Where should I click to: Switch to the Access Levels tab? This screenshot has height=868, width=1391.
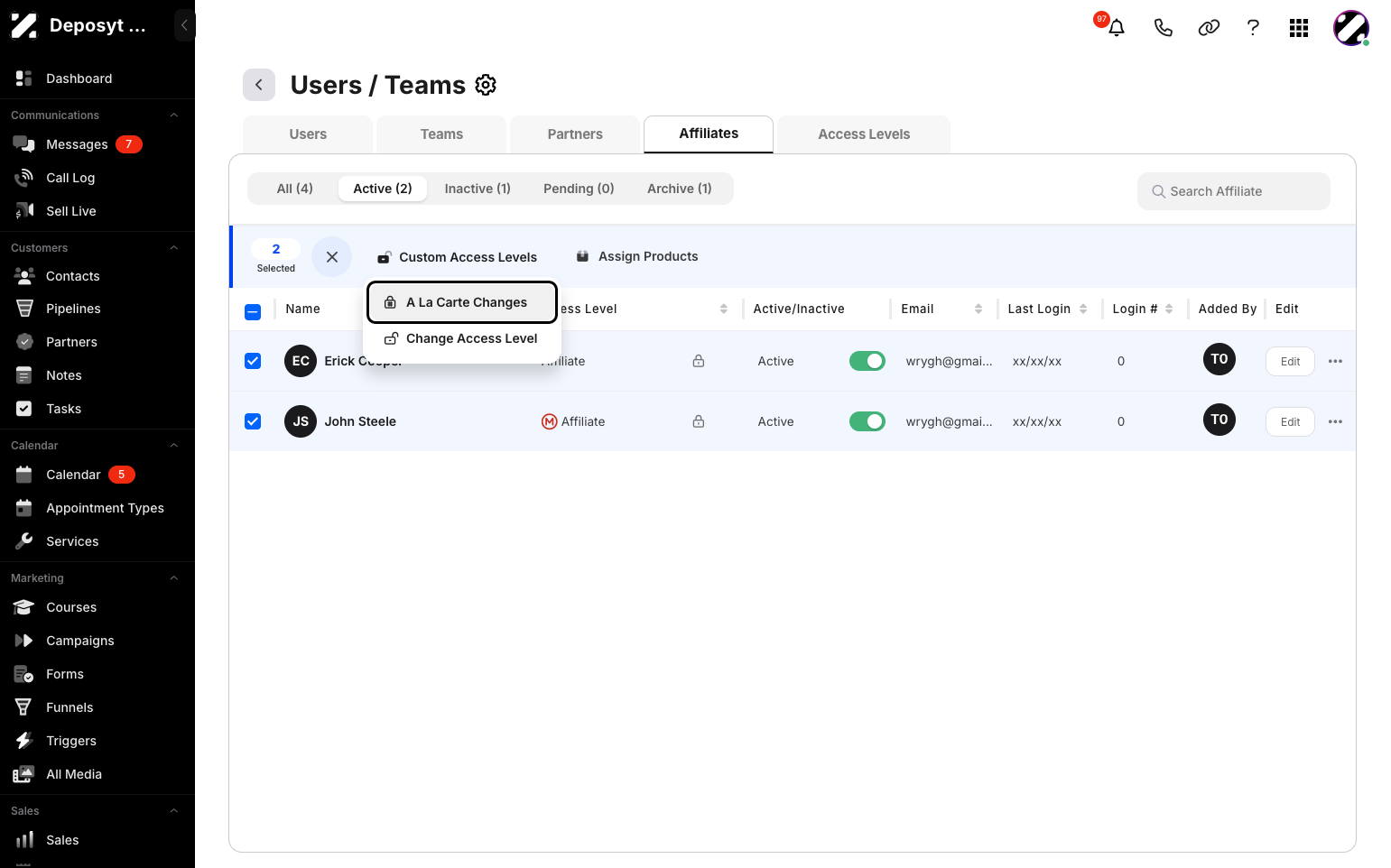pyautogui.click(x=864, y=134)
